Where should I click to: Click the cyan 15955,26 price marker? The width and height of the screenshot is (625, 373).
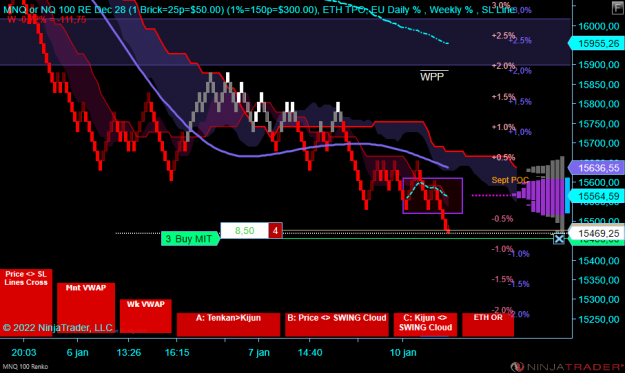point(596,43)
